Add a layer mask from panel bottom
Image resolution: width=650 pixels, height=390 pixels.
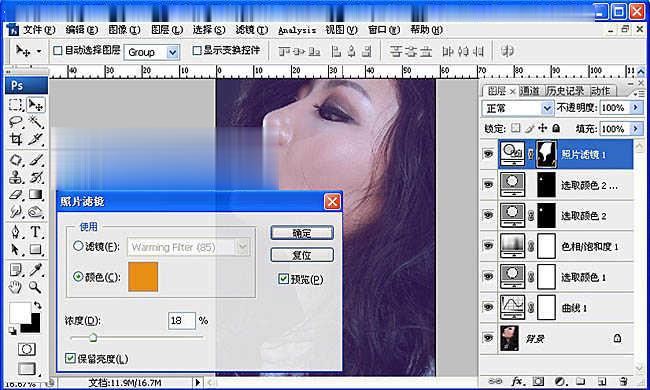[538, 381]
